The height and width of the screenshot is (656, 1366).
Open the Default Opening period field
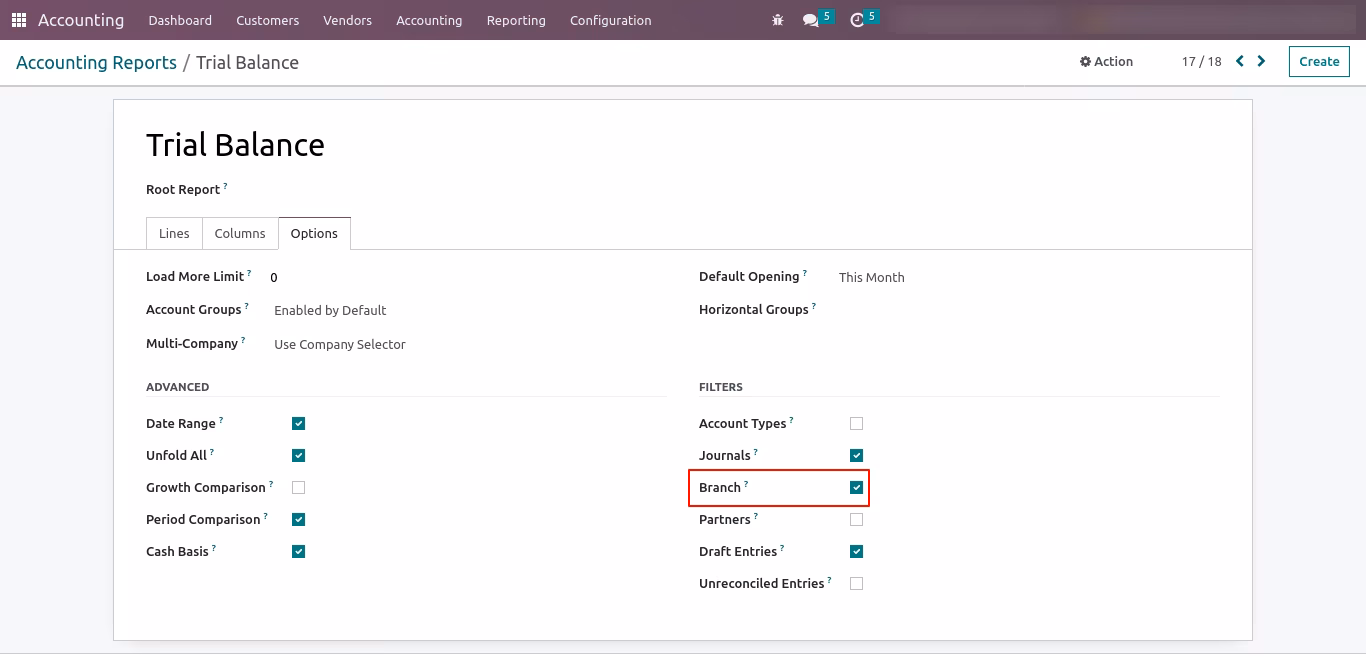pyautogui.click(x=872, y=277)
